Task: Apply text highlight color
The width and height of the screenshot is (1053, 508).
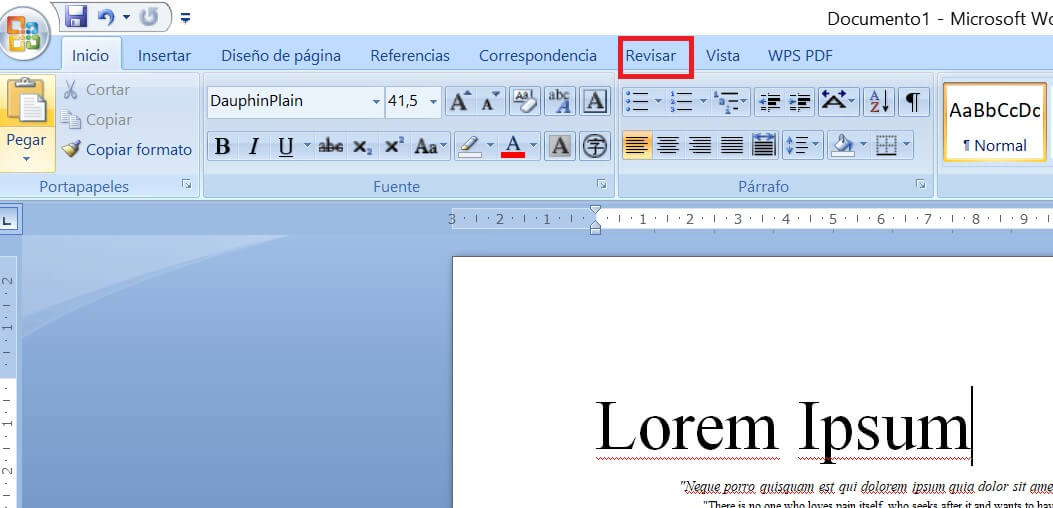Action: (x=469, y=146)
